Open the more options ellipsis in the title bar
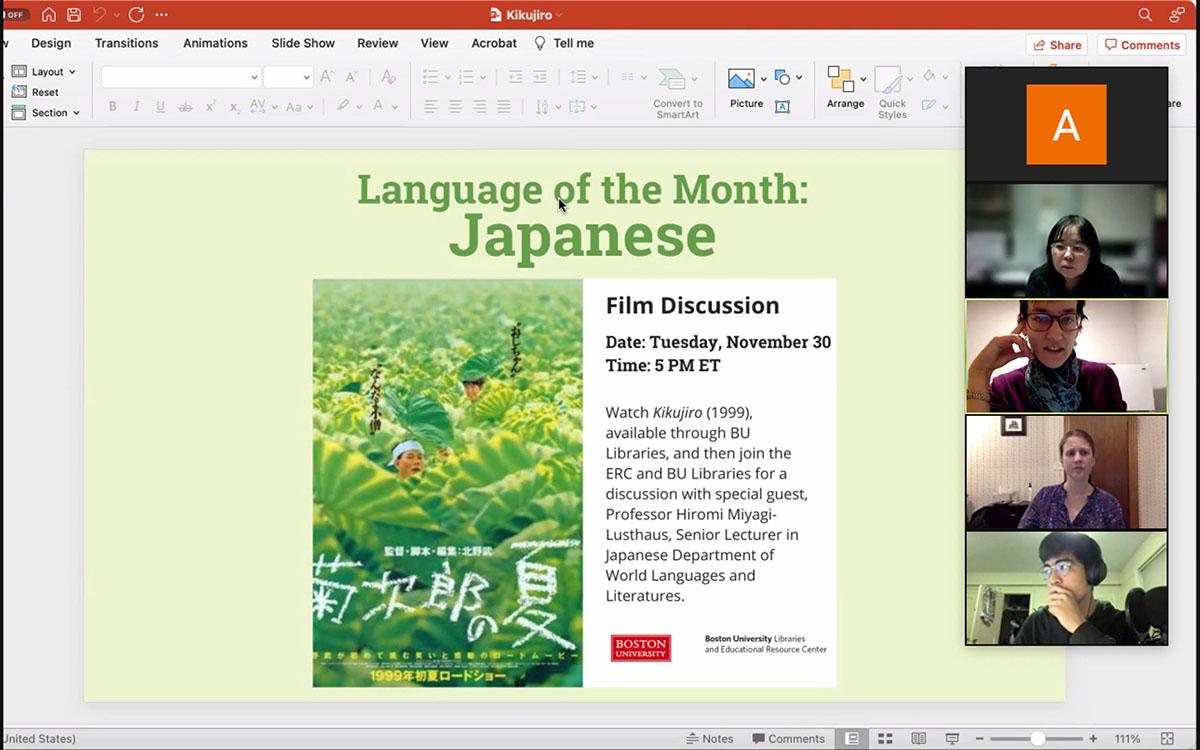This screenshot has width=1200, height=750. (x=162, y=14)
